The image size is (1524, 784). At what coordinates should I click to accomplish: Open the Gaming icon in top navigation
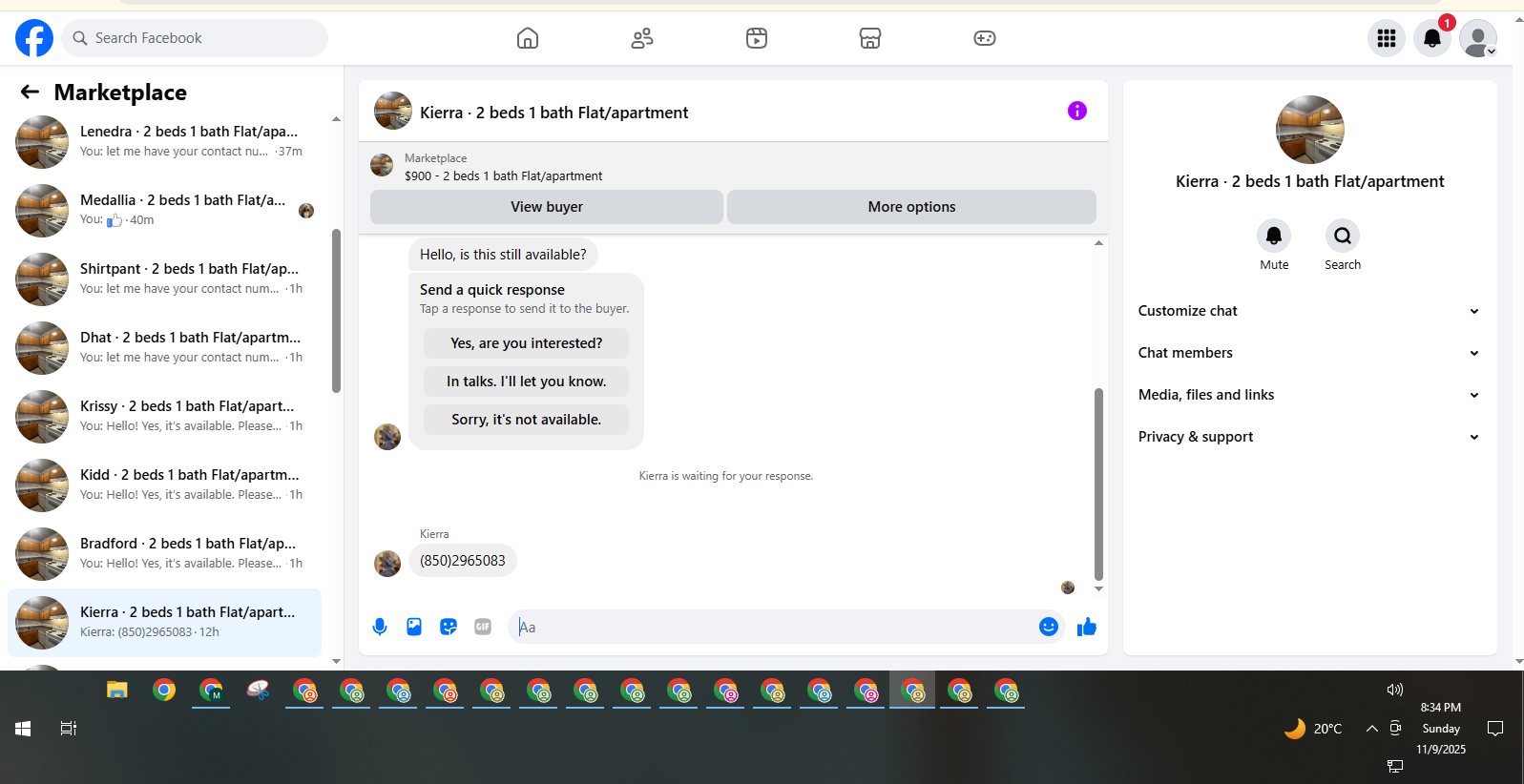(x=985, y=38)
